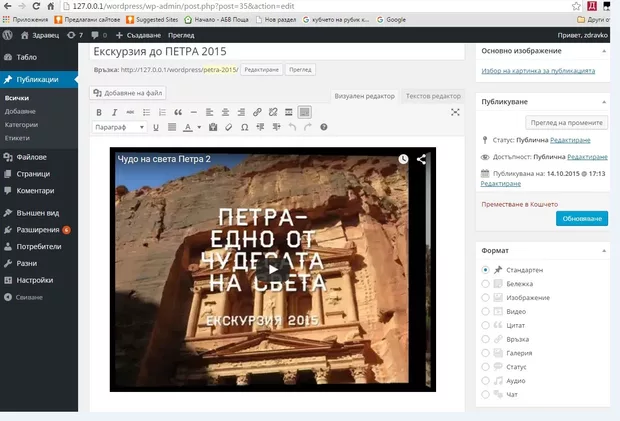Click the insert link icon
Screen dimensions: 620x421
click(x=257, y=112)
